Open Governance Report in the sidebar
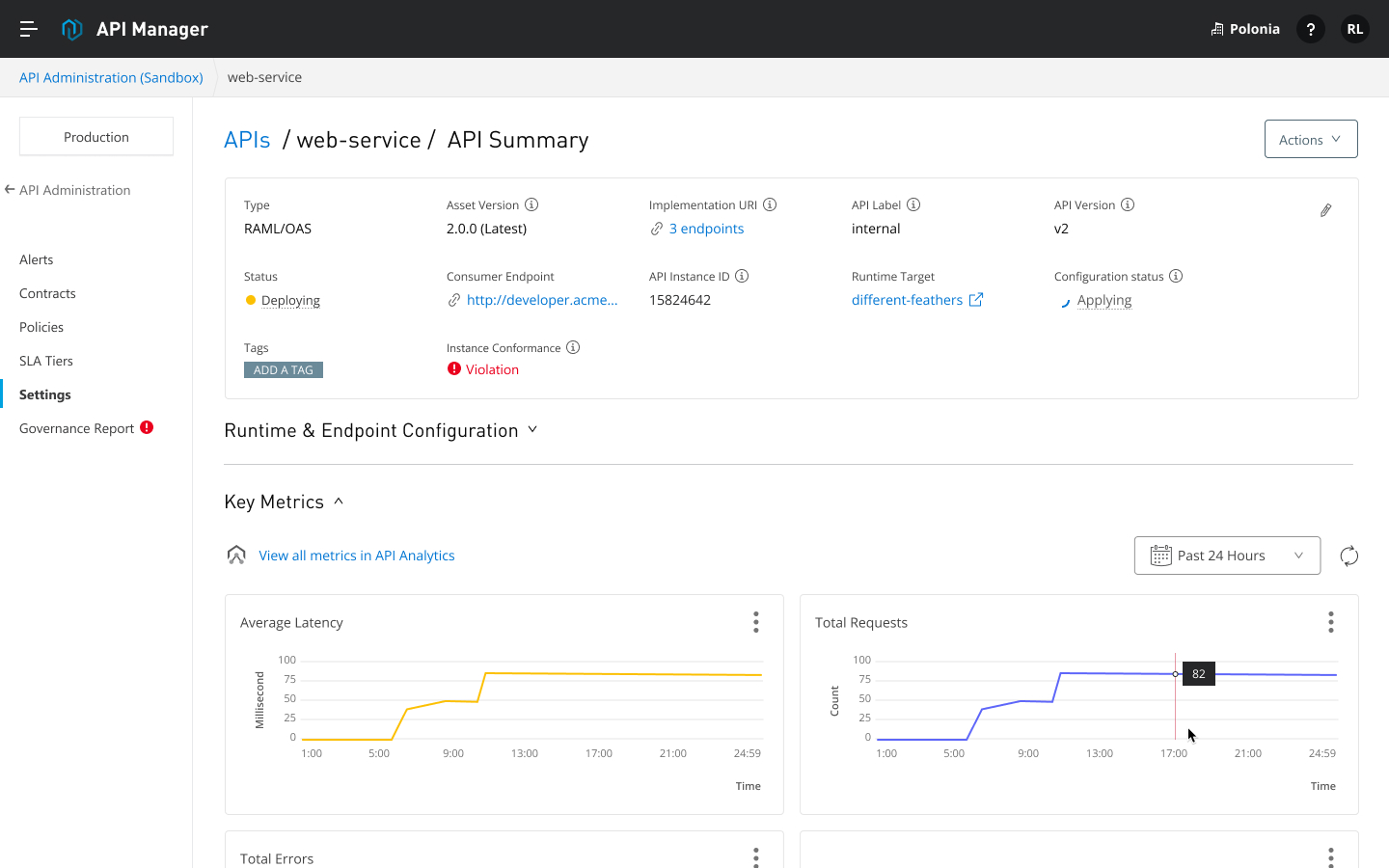The width and height of the screenshot is (1389, 868). [x=76, y=428]
